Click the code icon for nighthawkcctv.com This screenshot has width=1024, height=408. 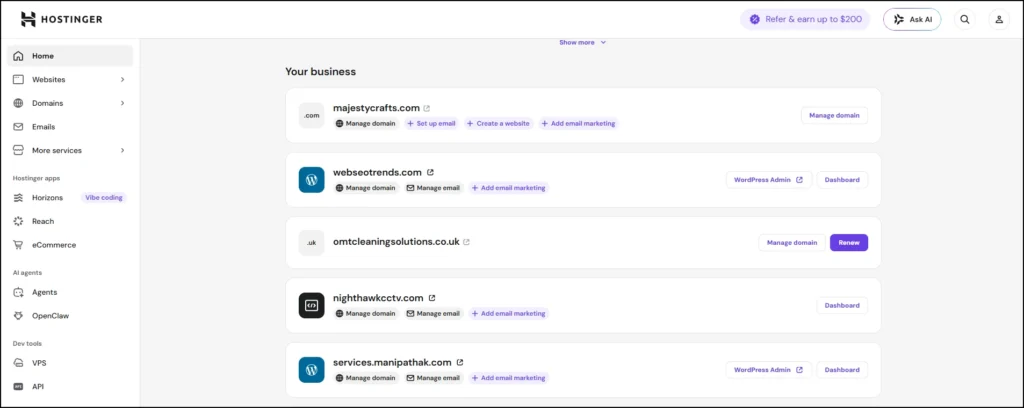312,305
